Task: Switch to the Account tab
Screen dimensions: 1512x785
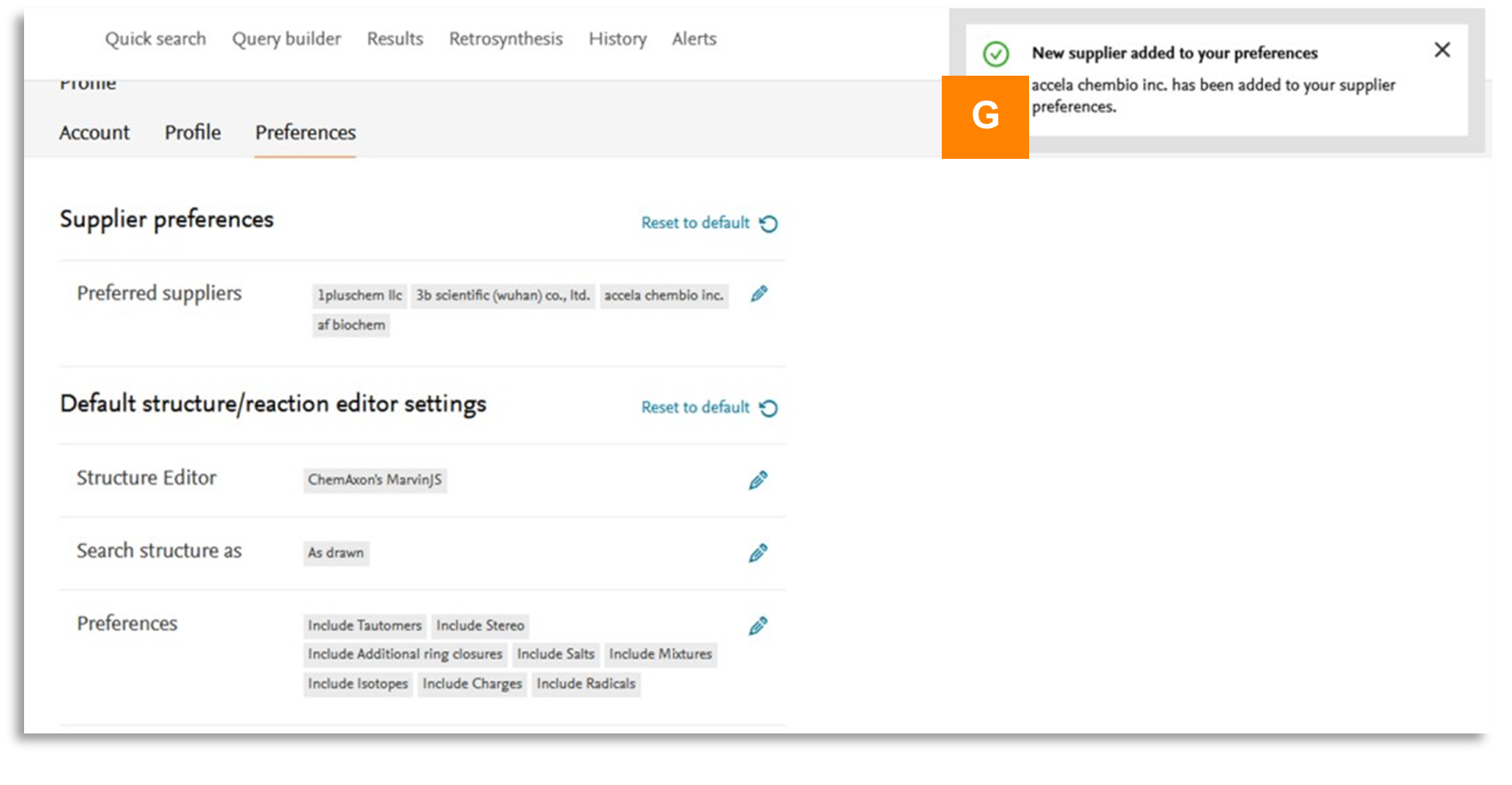Action: 94,133
